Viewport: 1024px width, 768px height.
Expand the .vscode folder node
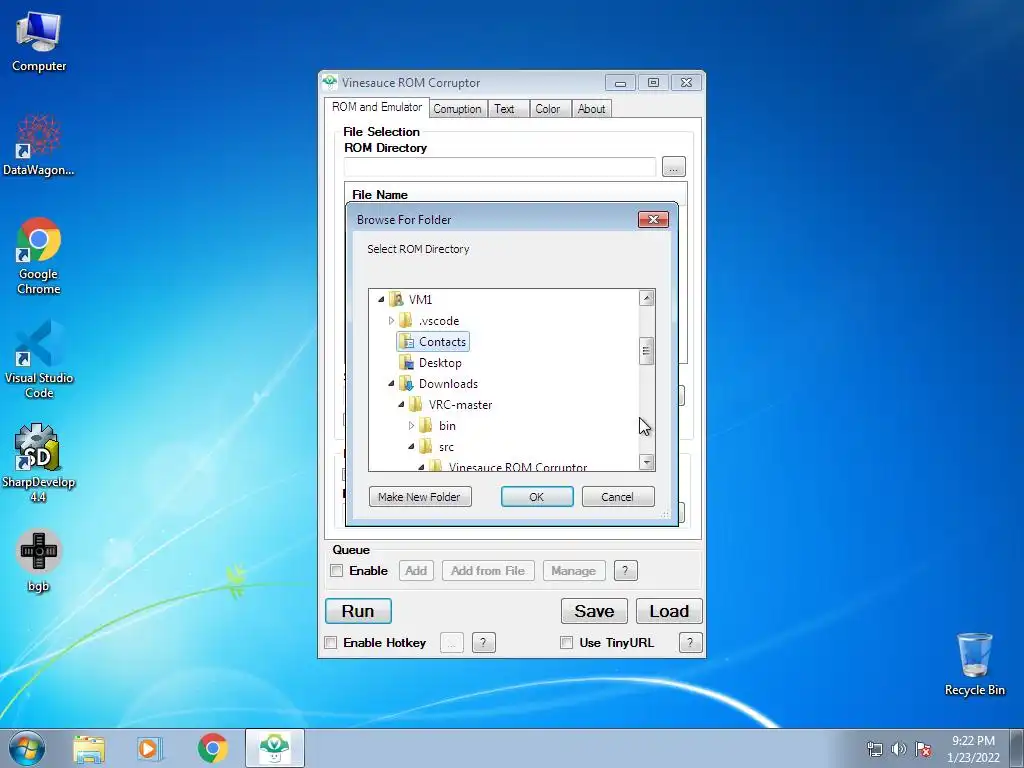[x=391, y=320]
